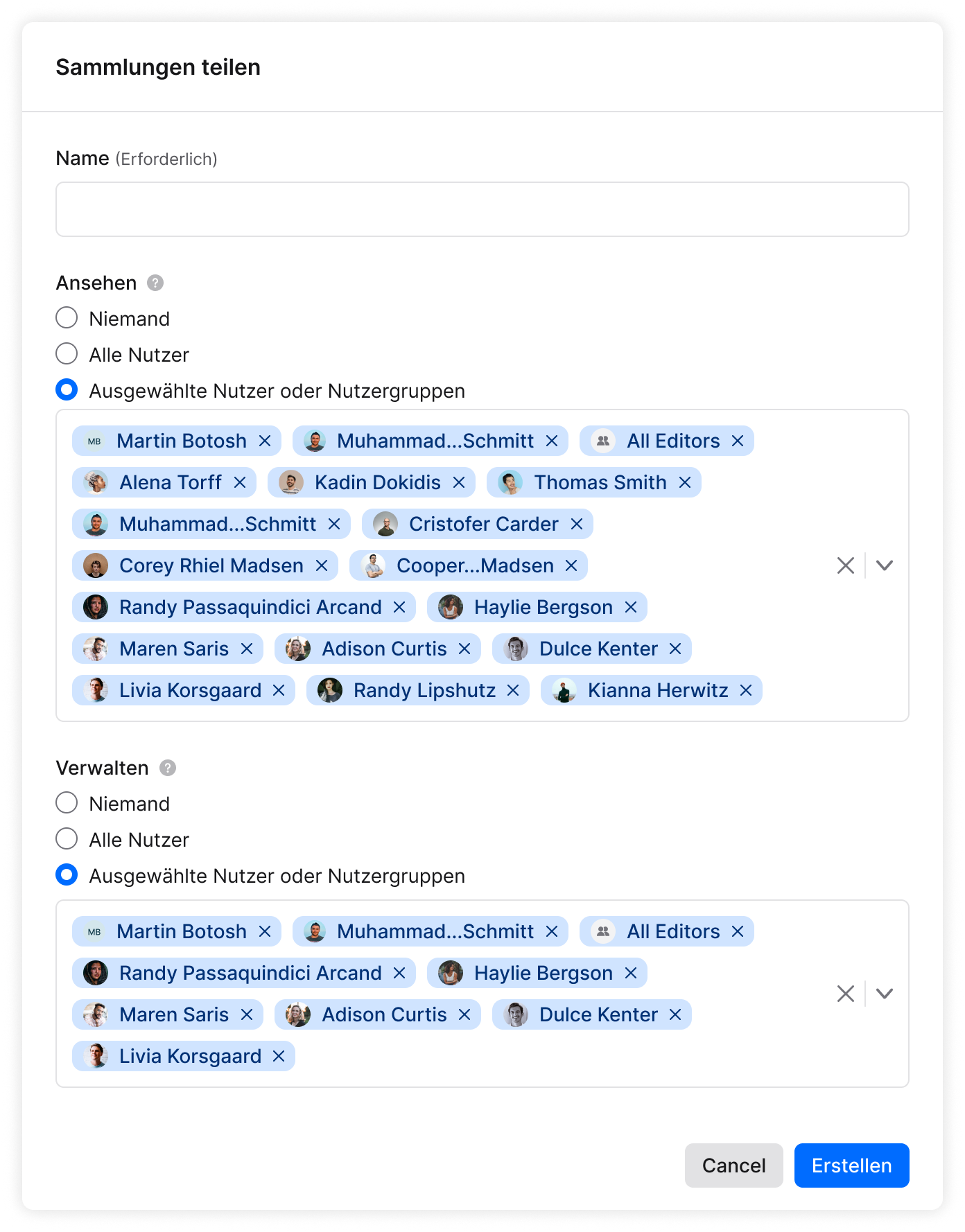
Task: Remove Livia Korsgaard from Ansehen
Action: pyautogui.click(x=279, y=690)
